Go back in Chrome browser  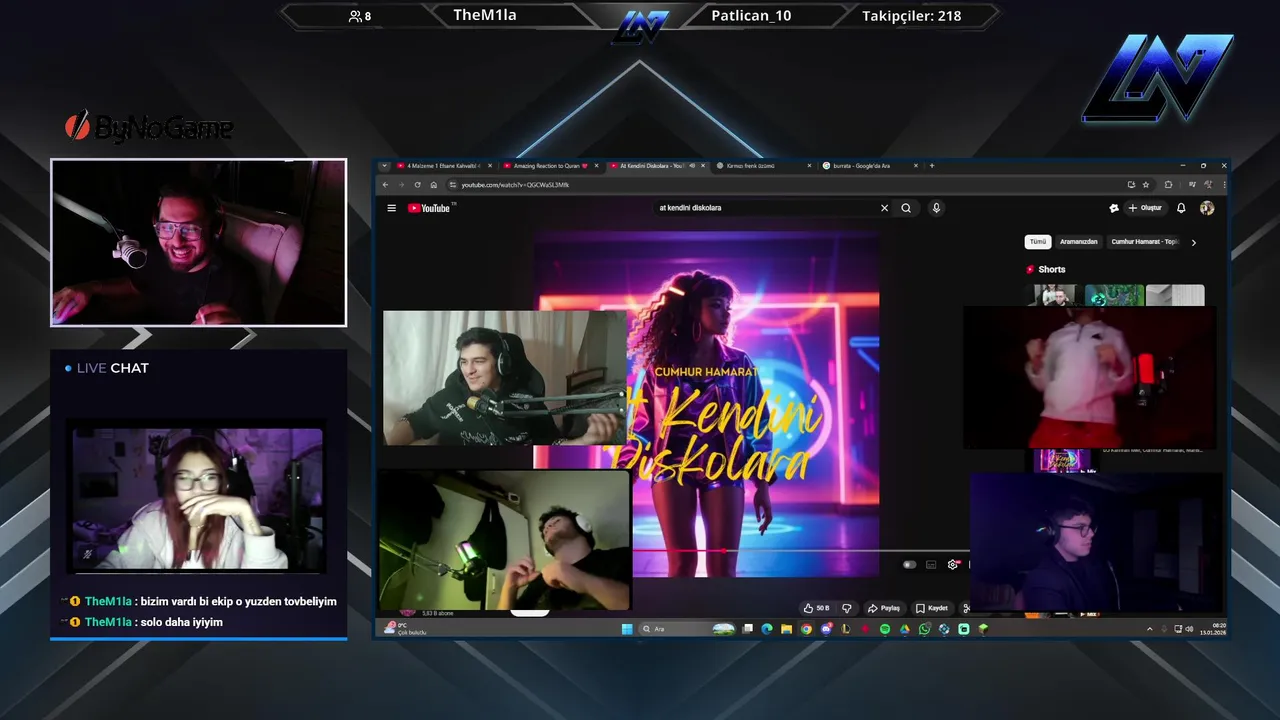[386, 185]
